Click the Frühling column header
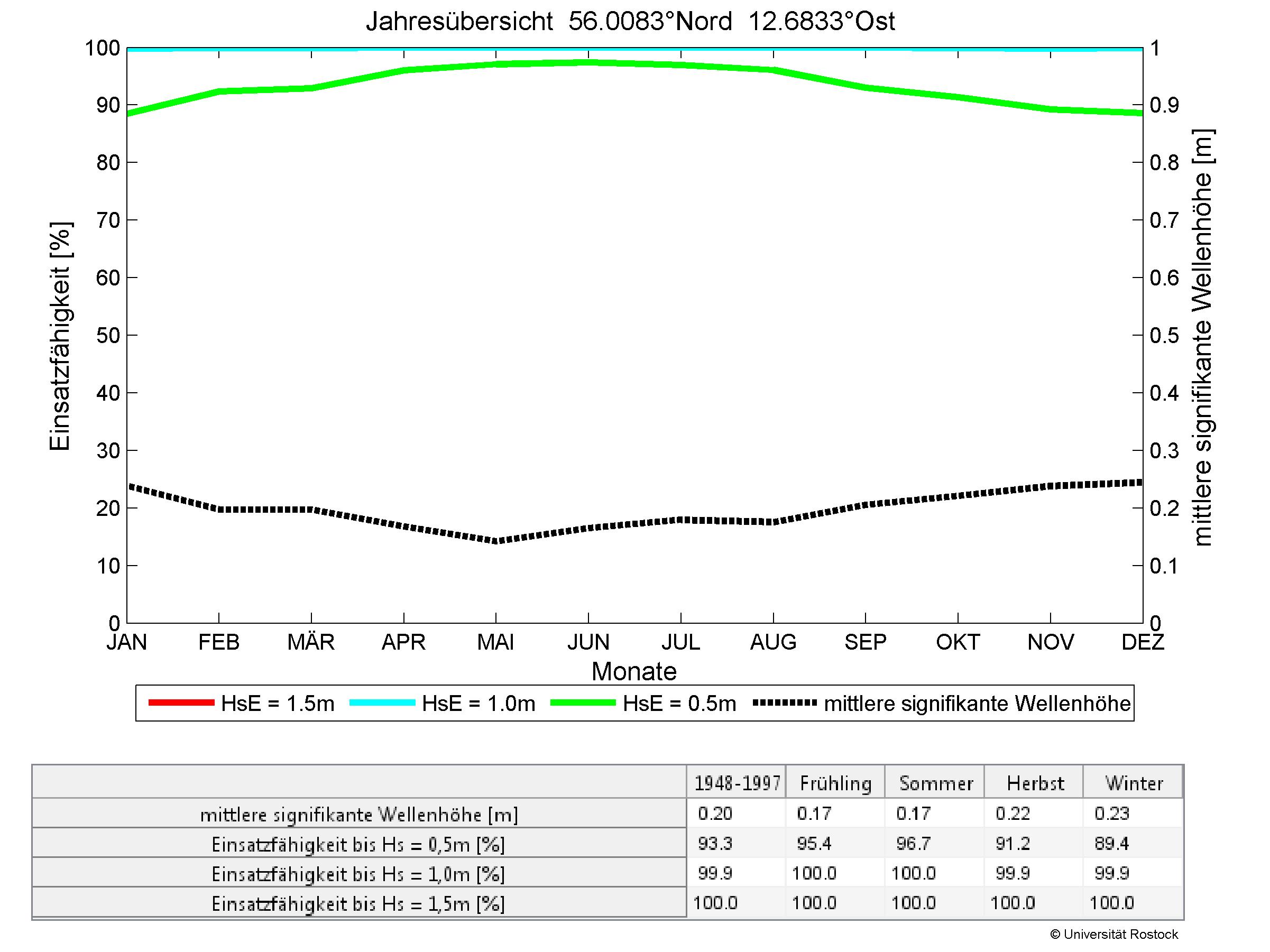Screen dimensions: 1270x952 [x=835, y=783]
